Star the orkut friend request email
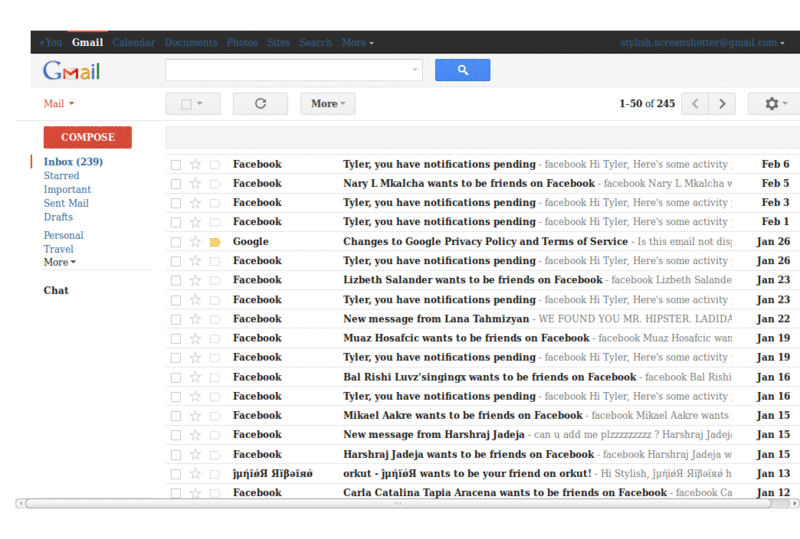This screenshot has width=800, height=539. tap(195, 474)
